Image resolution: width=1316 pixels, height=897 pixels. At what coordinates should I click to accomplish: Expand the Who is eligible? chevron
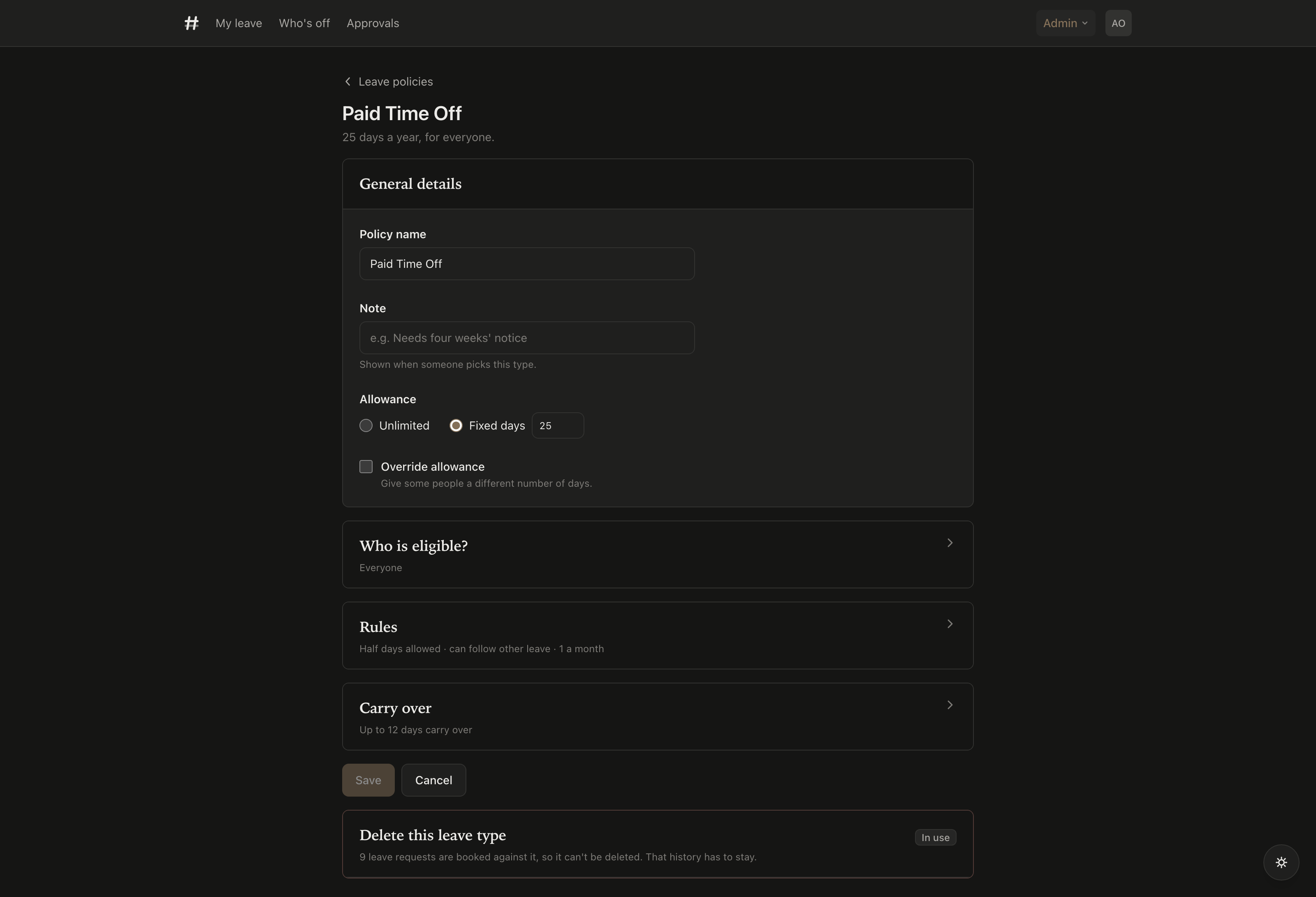click(x=950, y=543)
